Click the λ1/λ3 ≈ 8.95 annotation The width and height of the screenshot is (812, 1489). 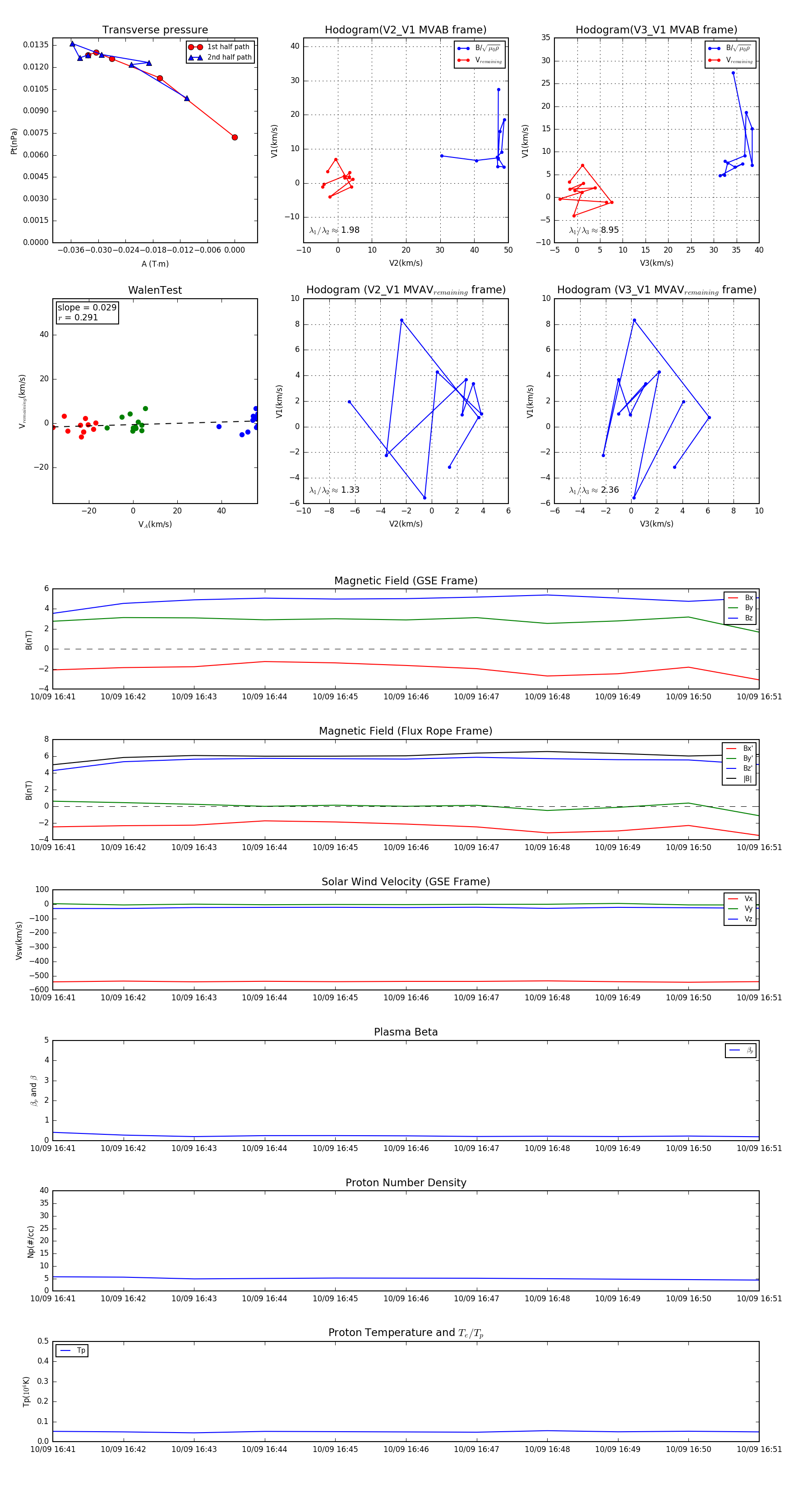[594, 230]
